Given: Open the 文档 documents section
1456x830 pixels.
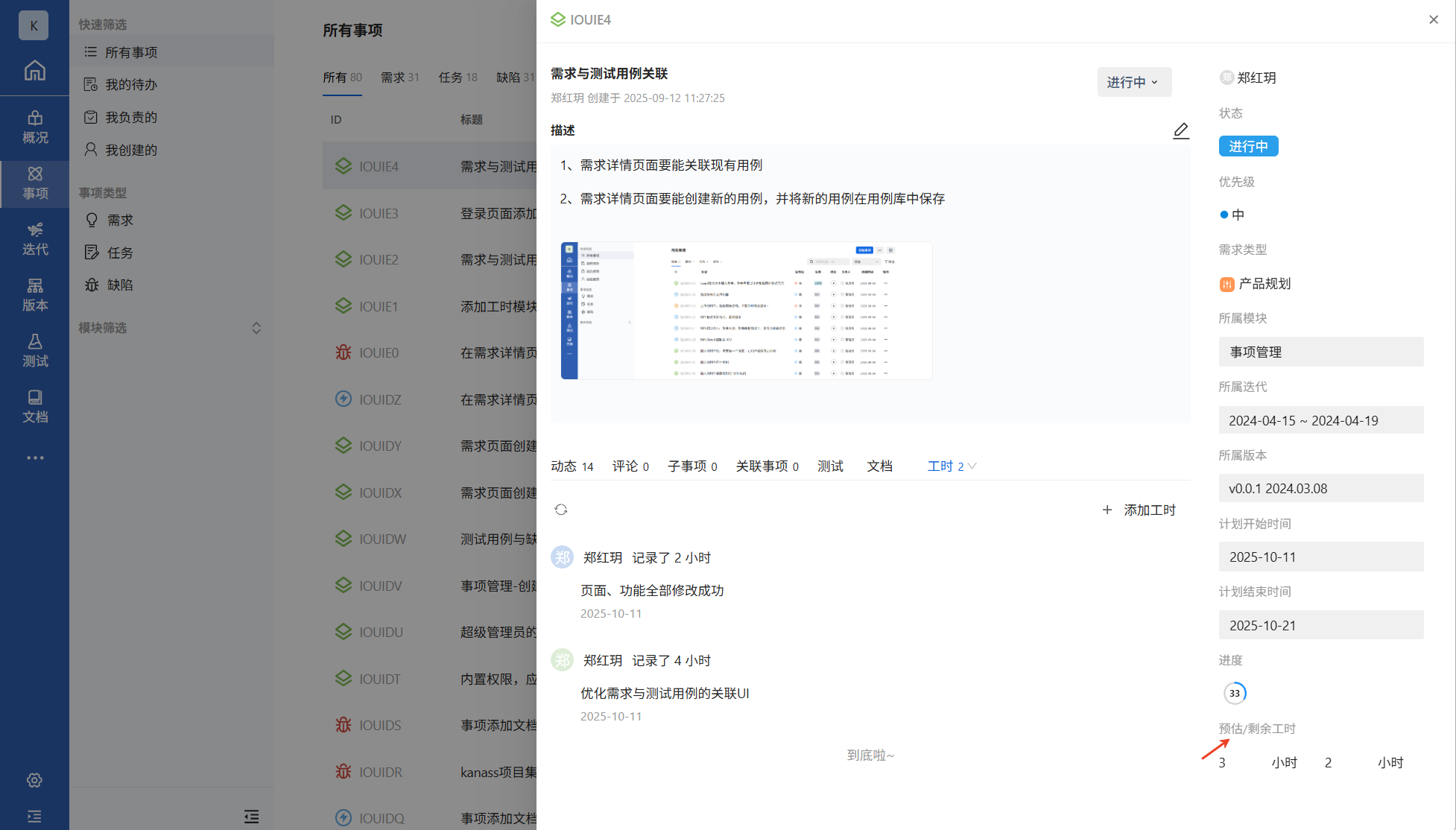Looking at the screenshot, I should click(34, 406).
